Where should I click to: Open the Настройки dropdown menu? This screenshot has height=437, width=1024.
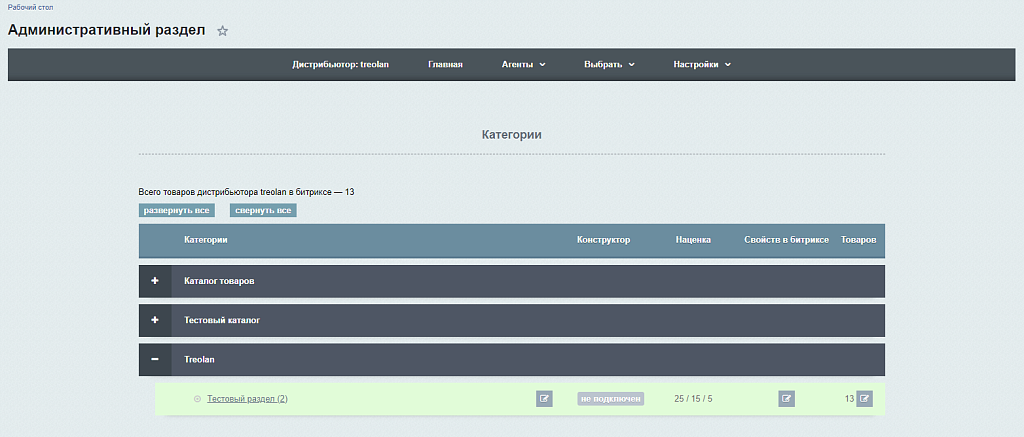click(702, 65)
